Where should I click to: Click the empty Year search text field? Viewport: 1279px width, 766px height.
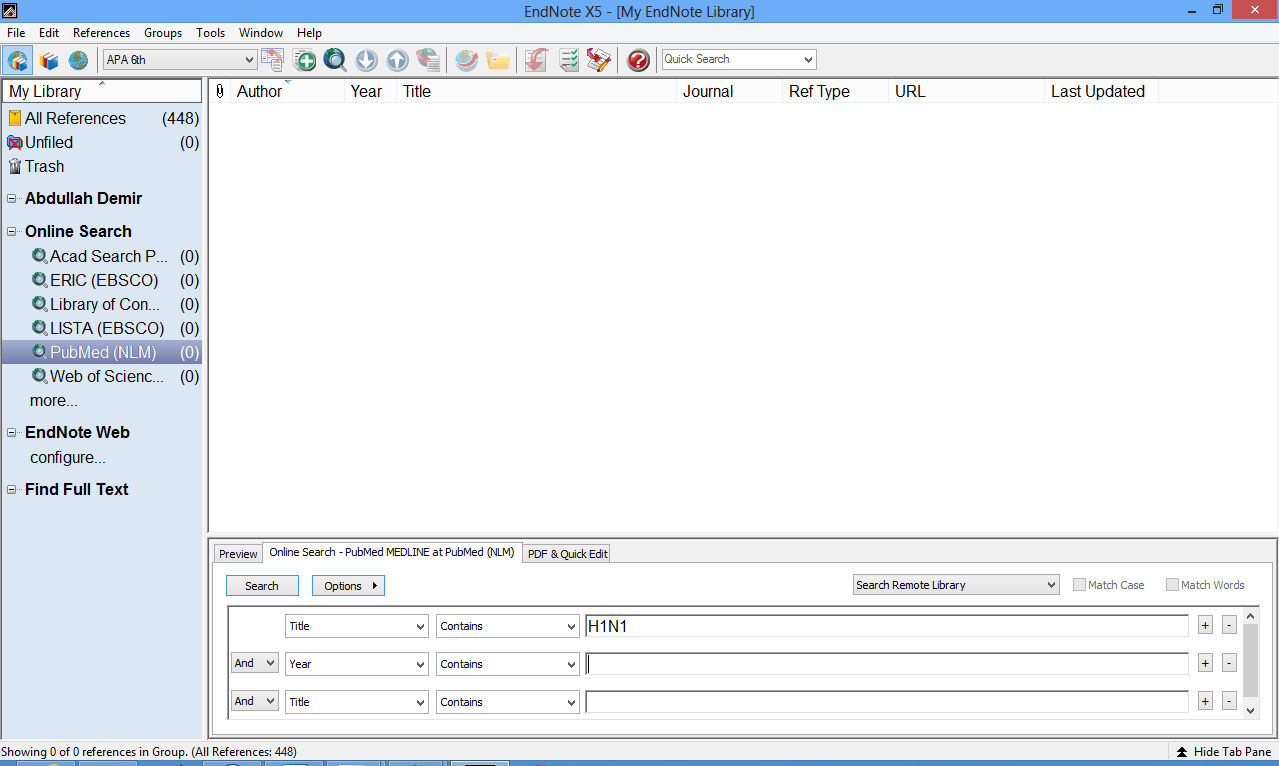coord(887,664)
